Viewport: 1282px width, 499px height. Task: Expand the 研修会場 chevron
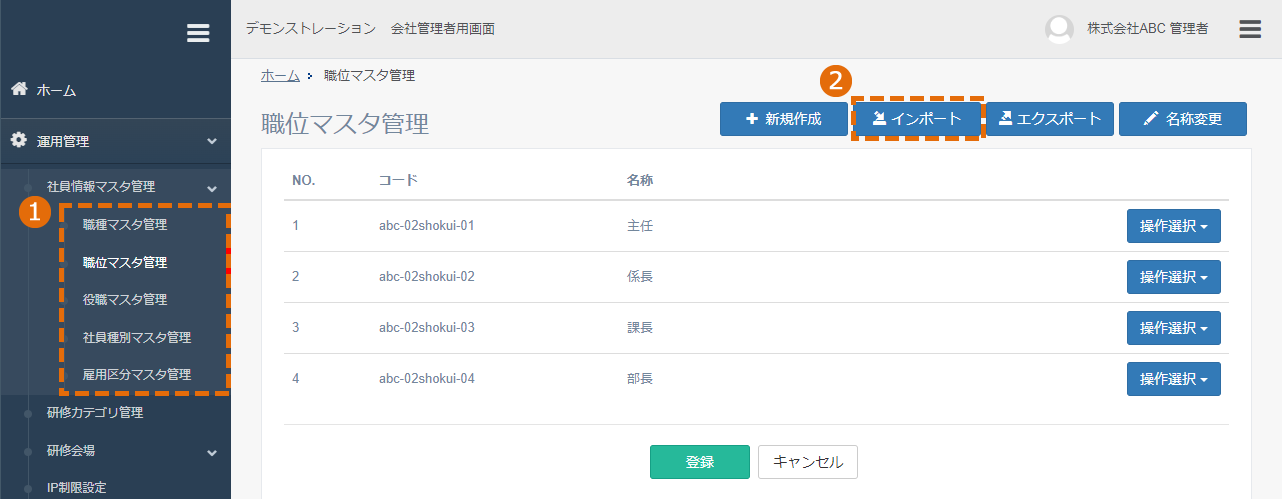[x=212, y=452]
